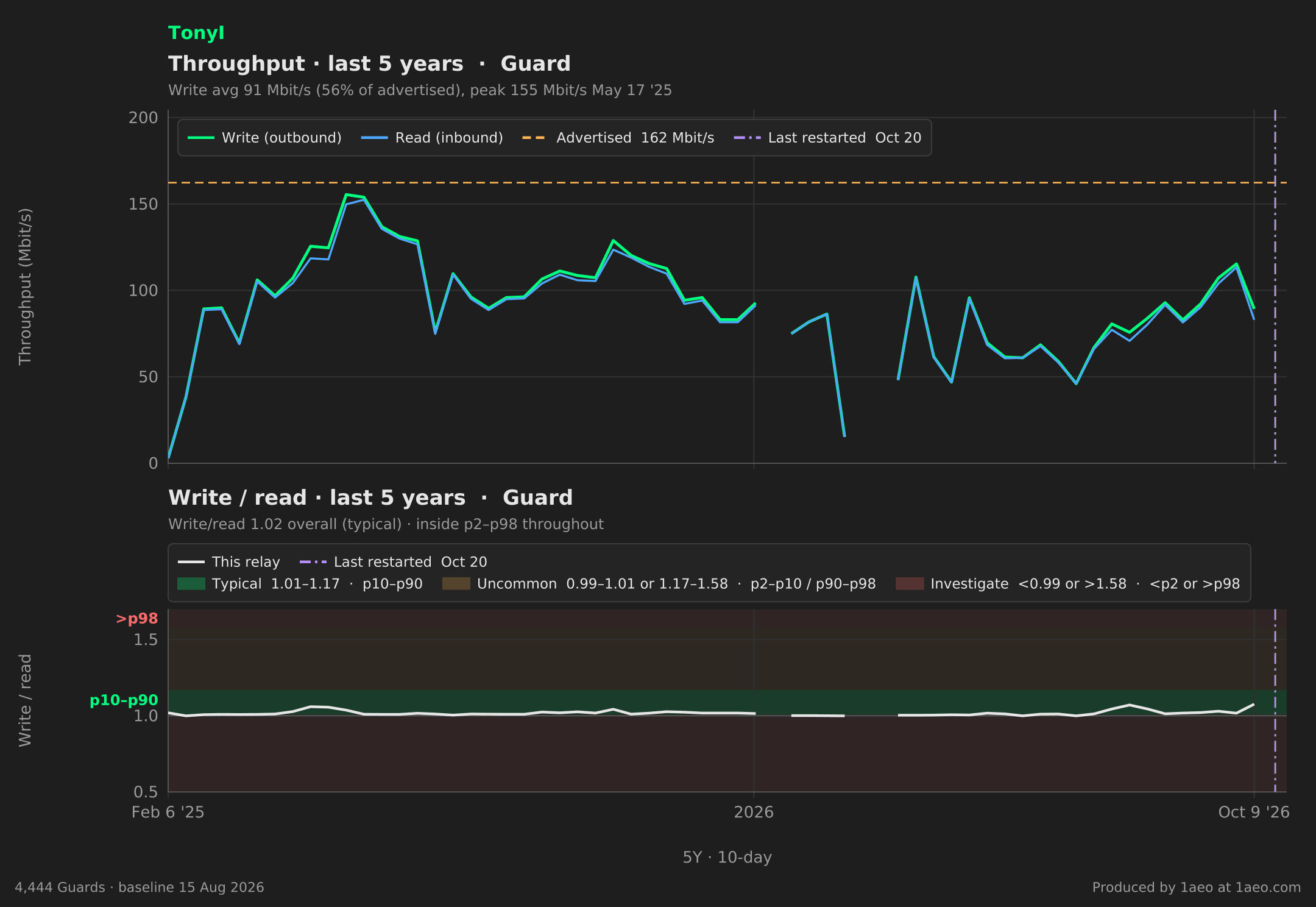Click the 100 tick on throughput axis

[143, 291]
